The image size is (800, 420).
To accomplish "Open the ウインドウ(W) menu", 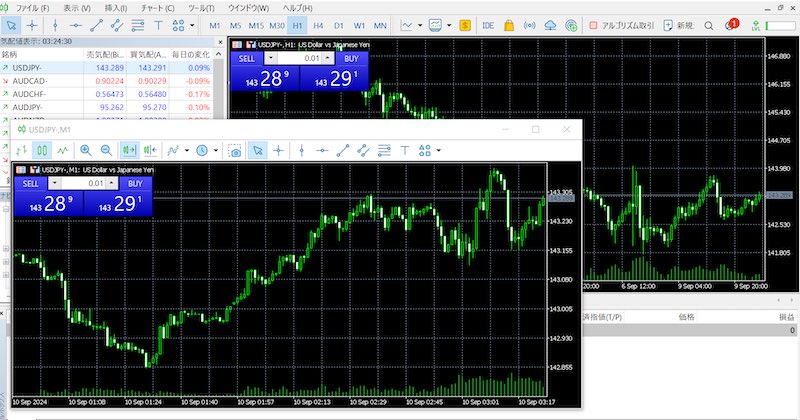I will 248,8.
